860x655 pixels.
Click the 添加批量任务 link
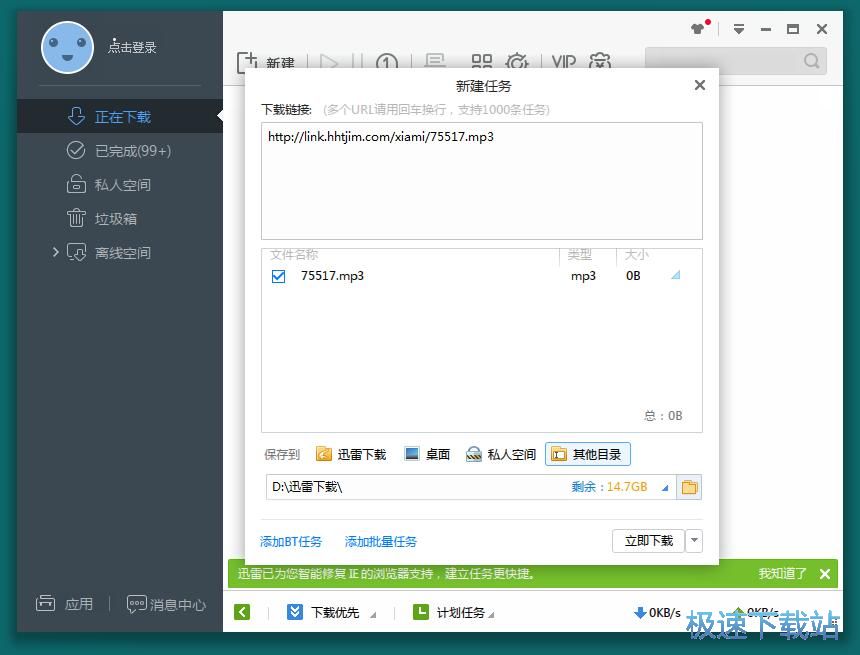click(381, 542)
